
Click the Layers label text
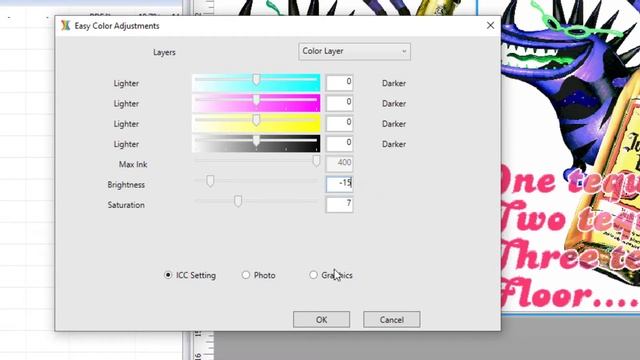tap(164, 52)
